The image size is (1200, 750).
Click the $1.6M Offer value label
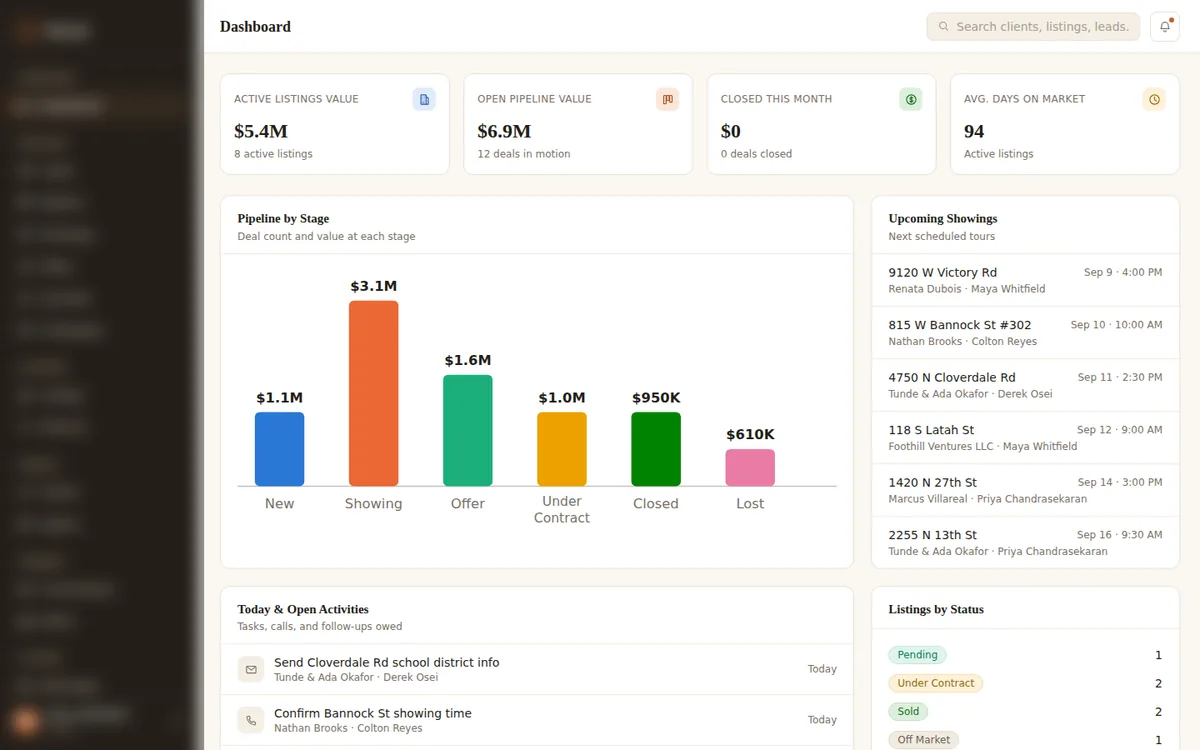[468, 360]
